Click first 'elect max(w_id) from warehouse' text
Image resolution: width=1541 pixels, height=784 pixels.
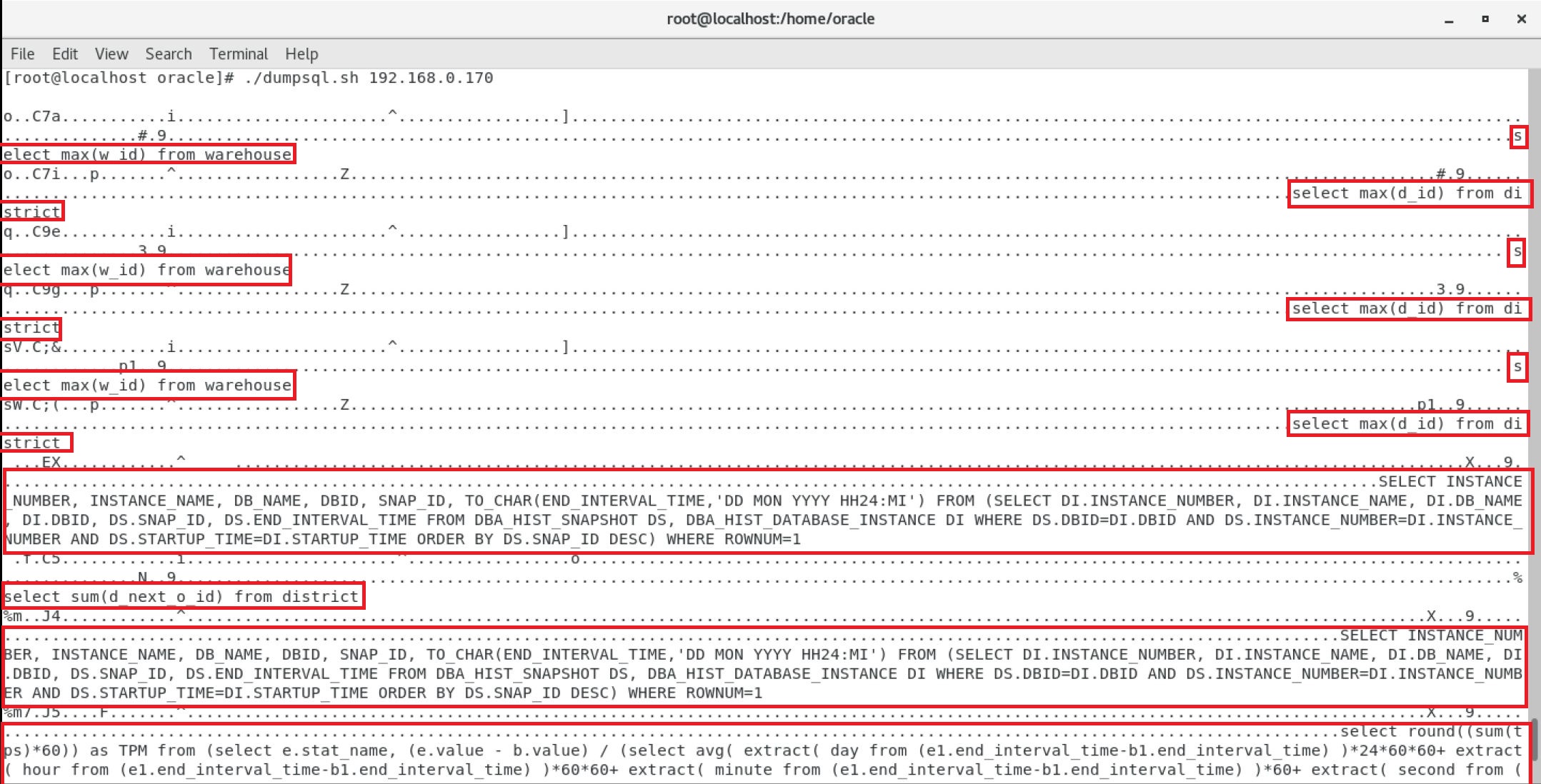click(x=148, y=155)
